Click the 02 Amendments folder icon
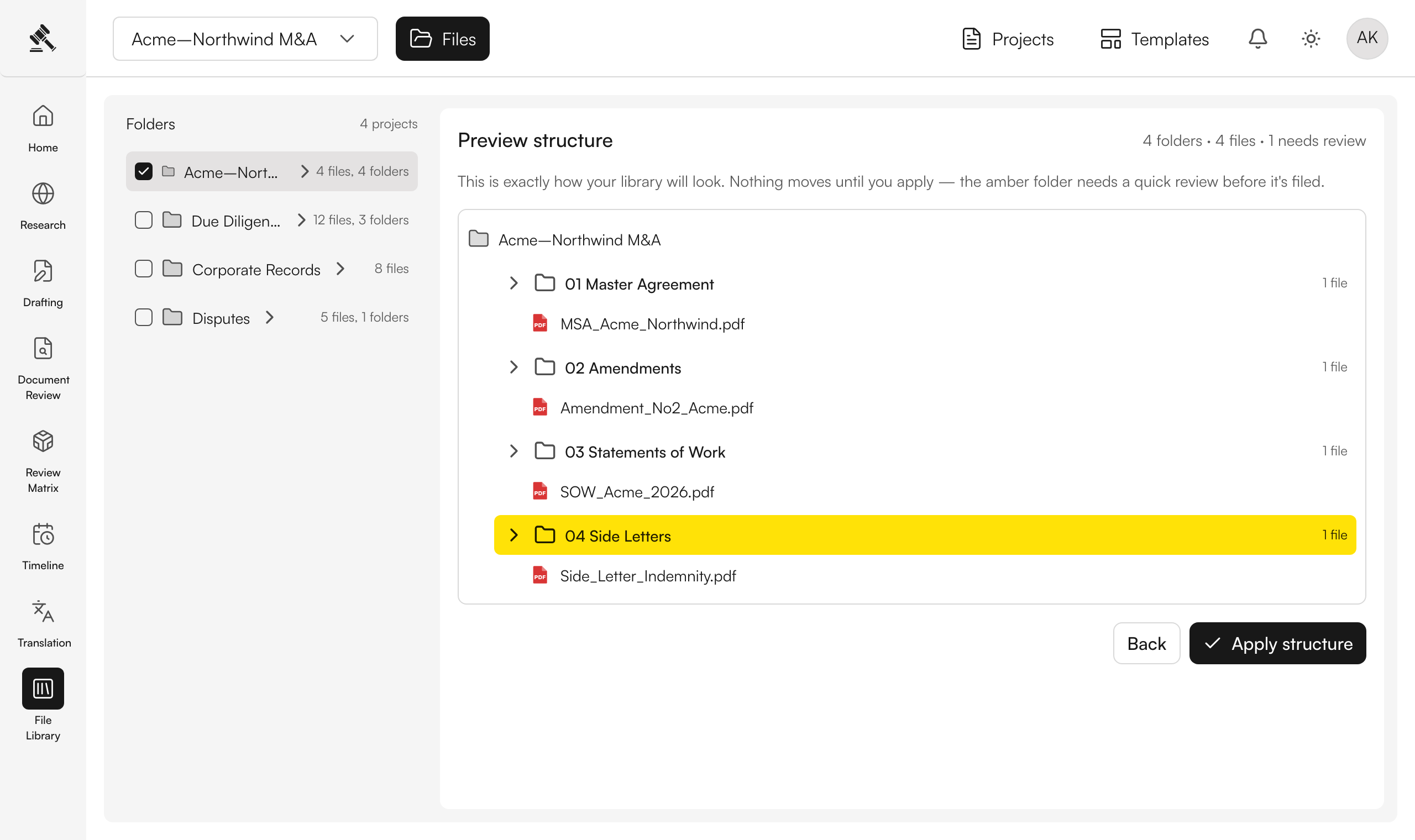Screen dimensions: 1415x840 tap(544, 367)
